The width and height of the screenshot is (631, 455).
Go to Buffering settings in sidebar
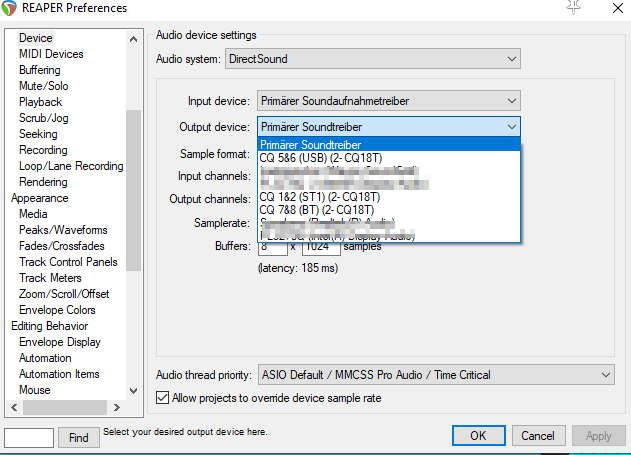tap(40, 70)
